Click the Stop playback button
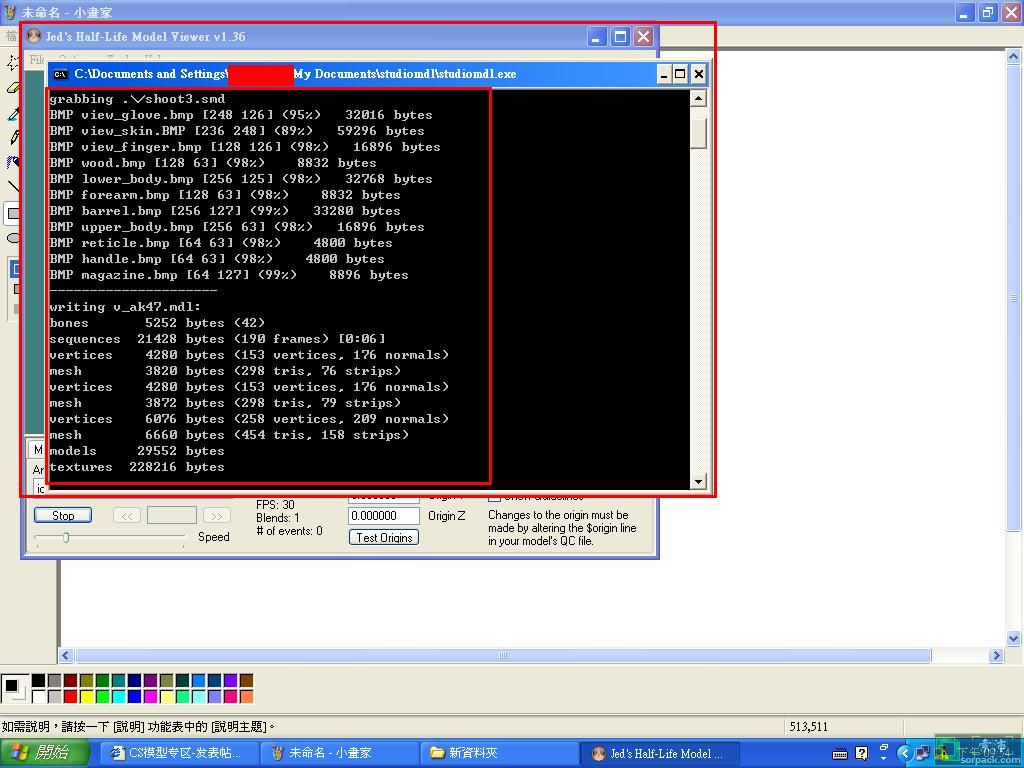This screenshot has width=1024, height=768. (63, 515)
